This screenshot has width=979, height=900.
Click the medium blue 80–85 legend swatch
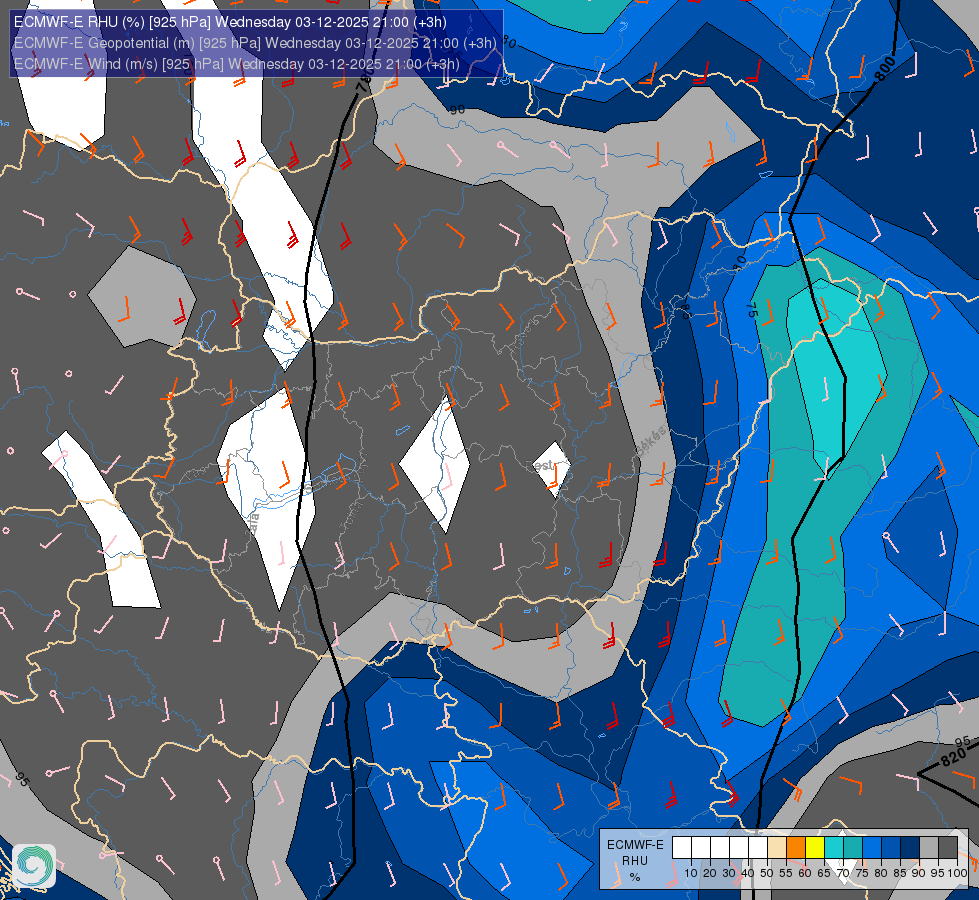point(891,848)
